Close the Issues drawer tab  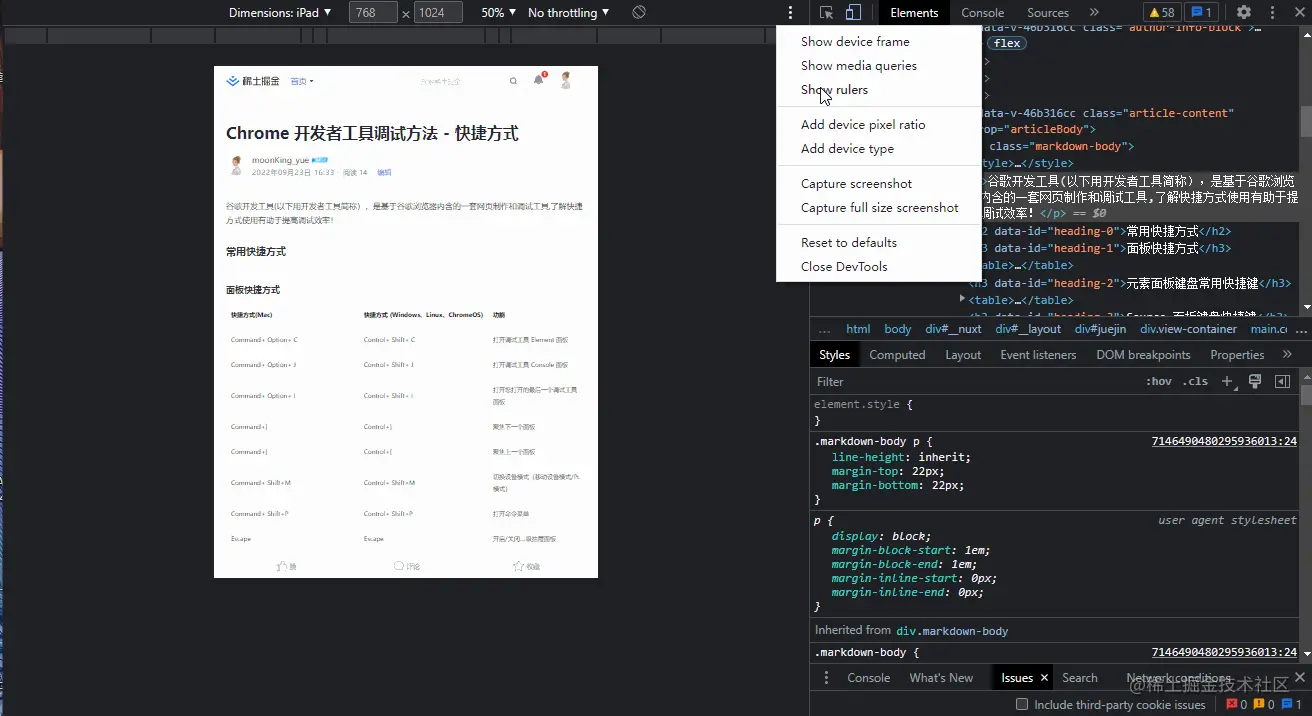[x=1044, y=678]
